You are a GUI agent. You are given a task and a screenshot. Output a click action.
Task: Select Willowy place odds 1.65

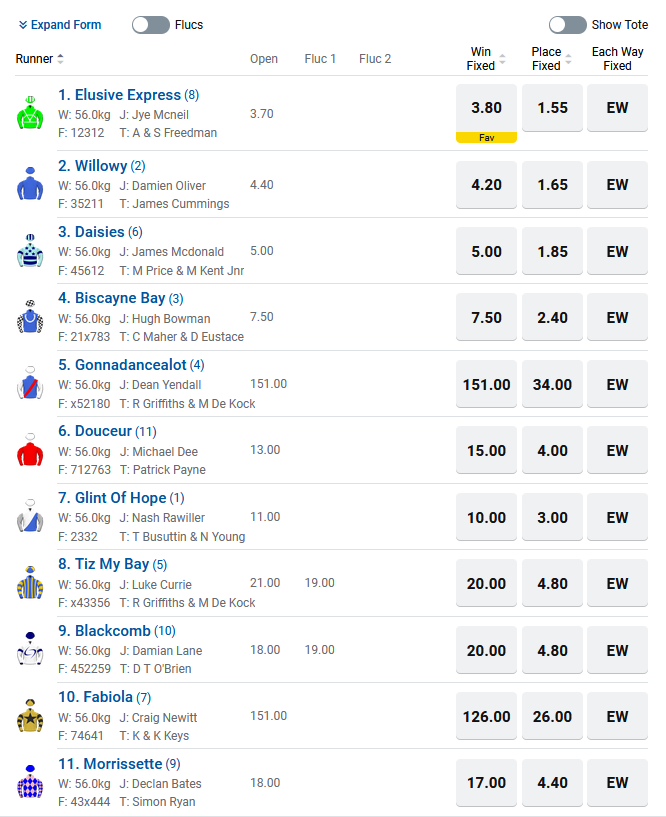(x=552, y=185)
